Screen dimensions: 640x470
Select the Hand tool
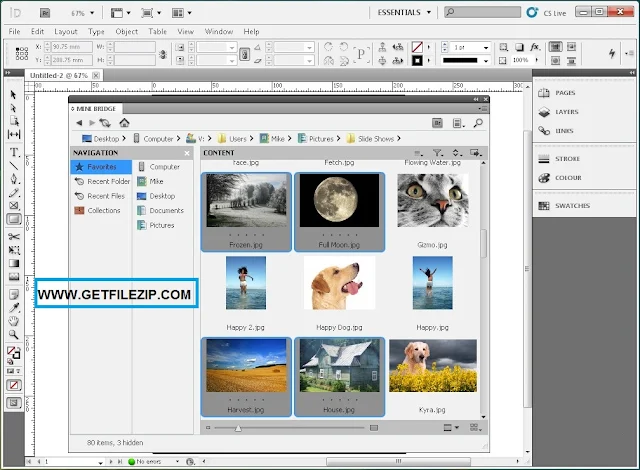point(13,321)
